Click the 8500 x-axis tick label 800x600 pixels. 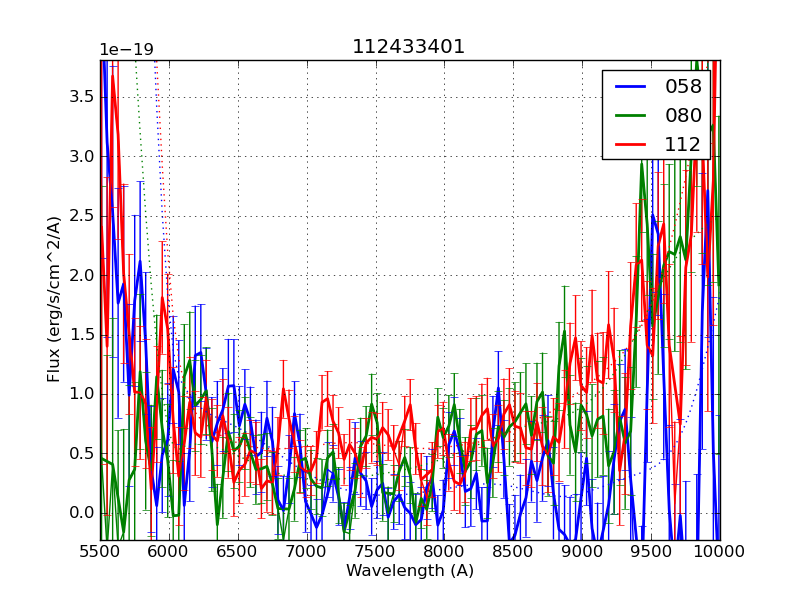[514, 552]
